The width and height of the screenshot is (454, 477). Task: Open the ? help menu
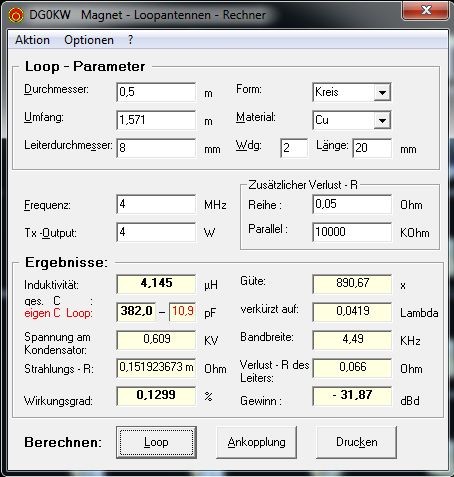(x=130, y=40)
